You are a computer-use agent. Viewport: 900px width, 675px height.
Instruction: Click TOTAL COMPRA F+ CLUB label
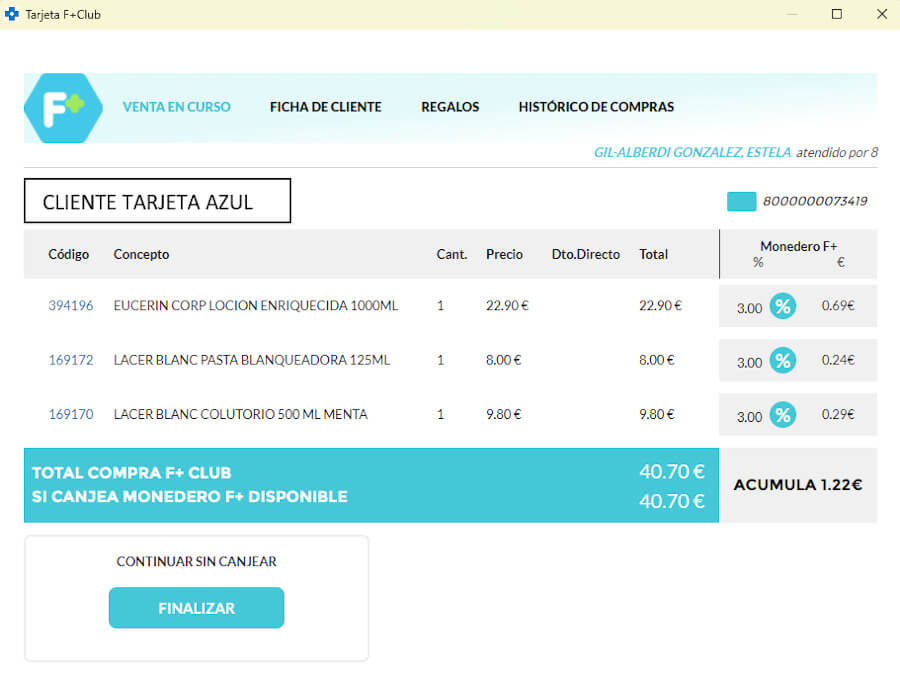pyautogui.click(x=131, y=473)
